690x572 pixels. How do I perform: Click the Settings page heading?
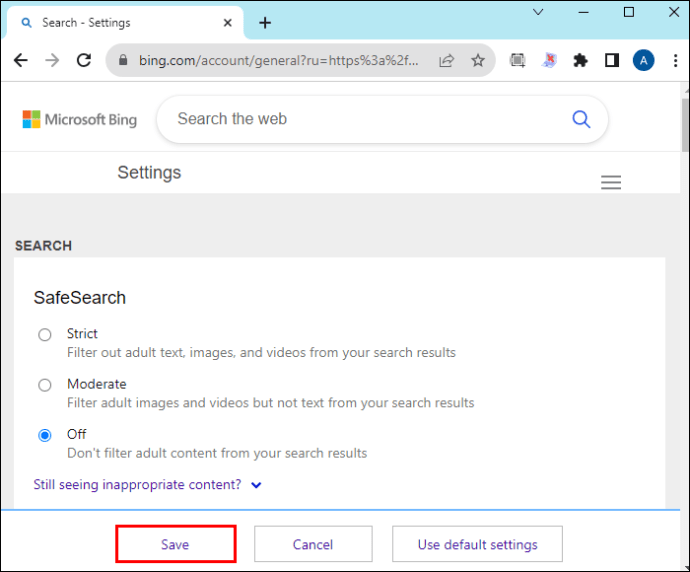pyautogui.click(x=149, y=172)
